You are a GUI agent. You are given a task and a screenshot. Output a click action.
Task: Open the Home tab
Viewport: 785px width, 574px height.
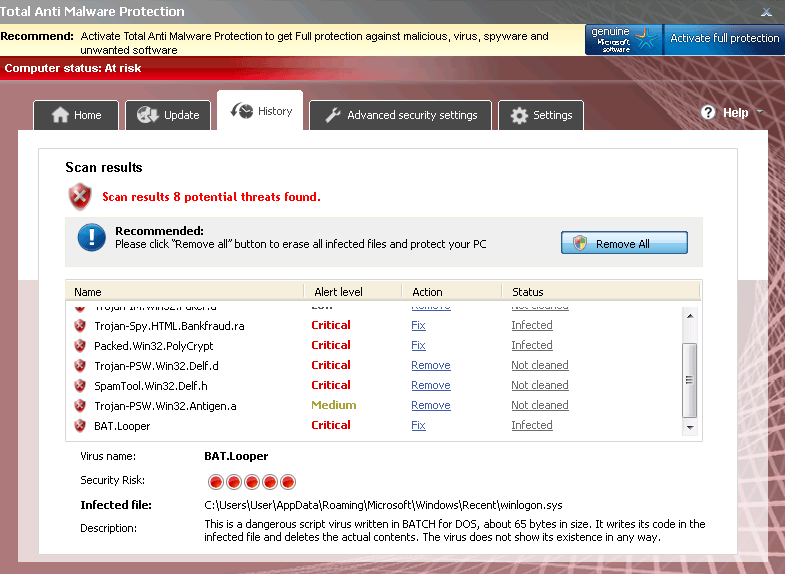(x=76, y=115)
